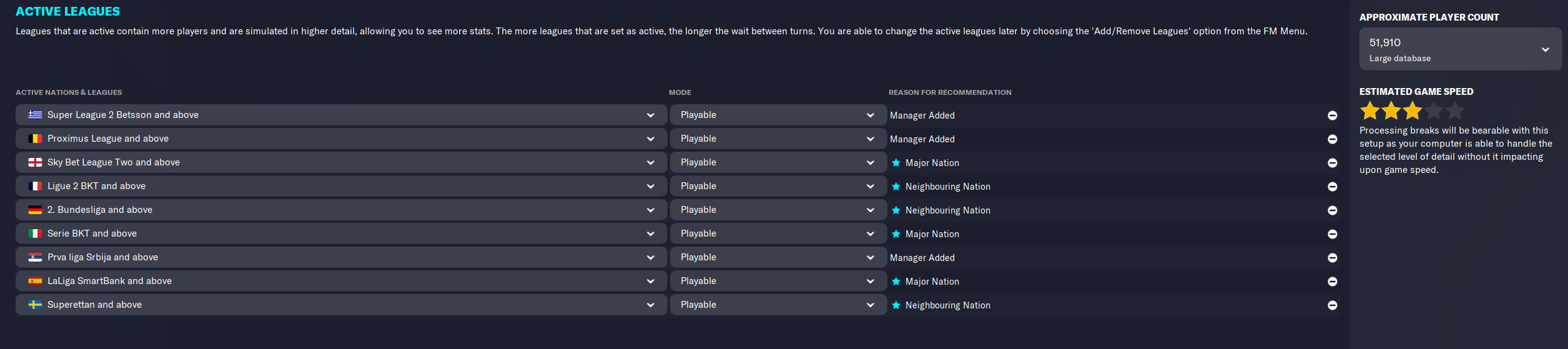The image size is (1568, 349).
Task: Remove Proximus League from active leagues
Action: [1332, 139]
